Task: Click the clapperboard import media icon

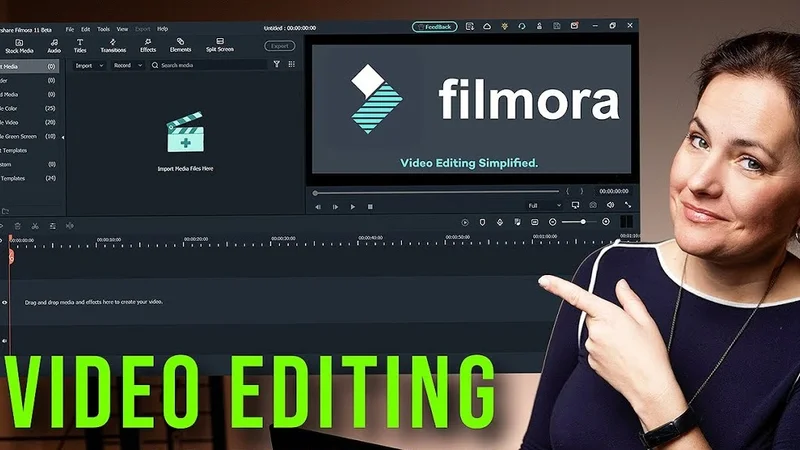Action: click(x=185, y=132)
